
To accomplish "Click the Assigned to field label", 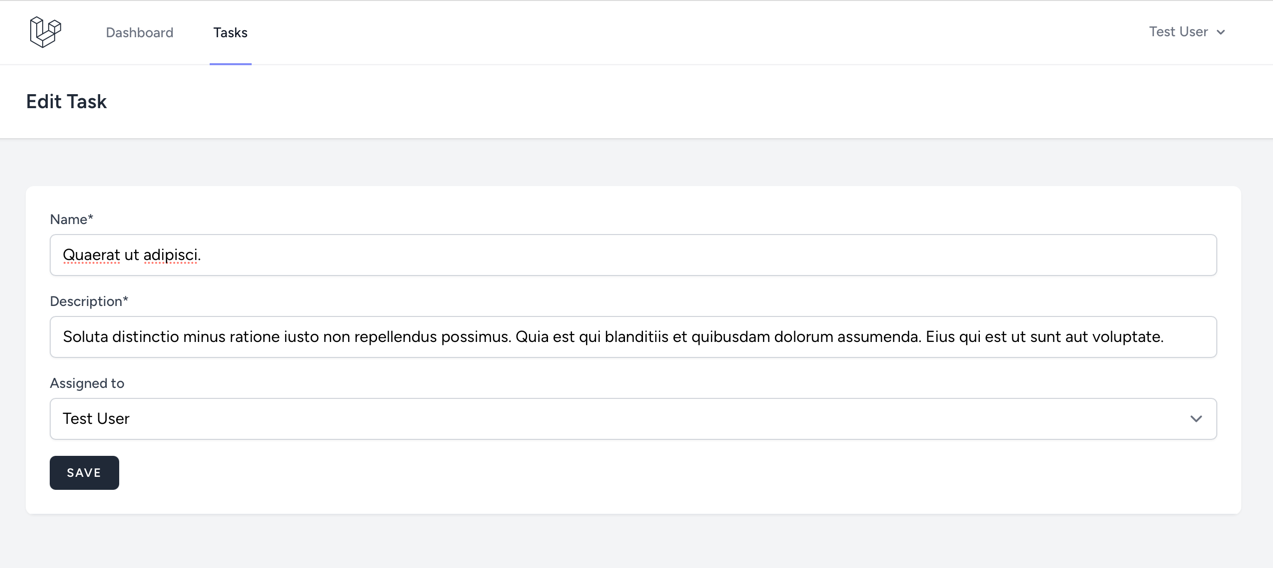I will pyautogui.click(x=87, y=383).
